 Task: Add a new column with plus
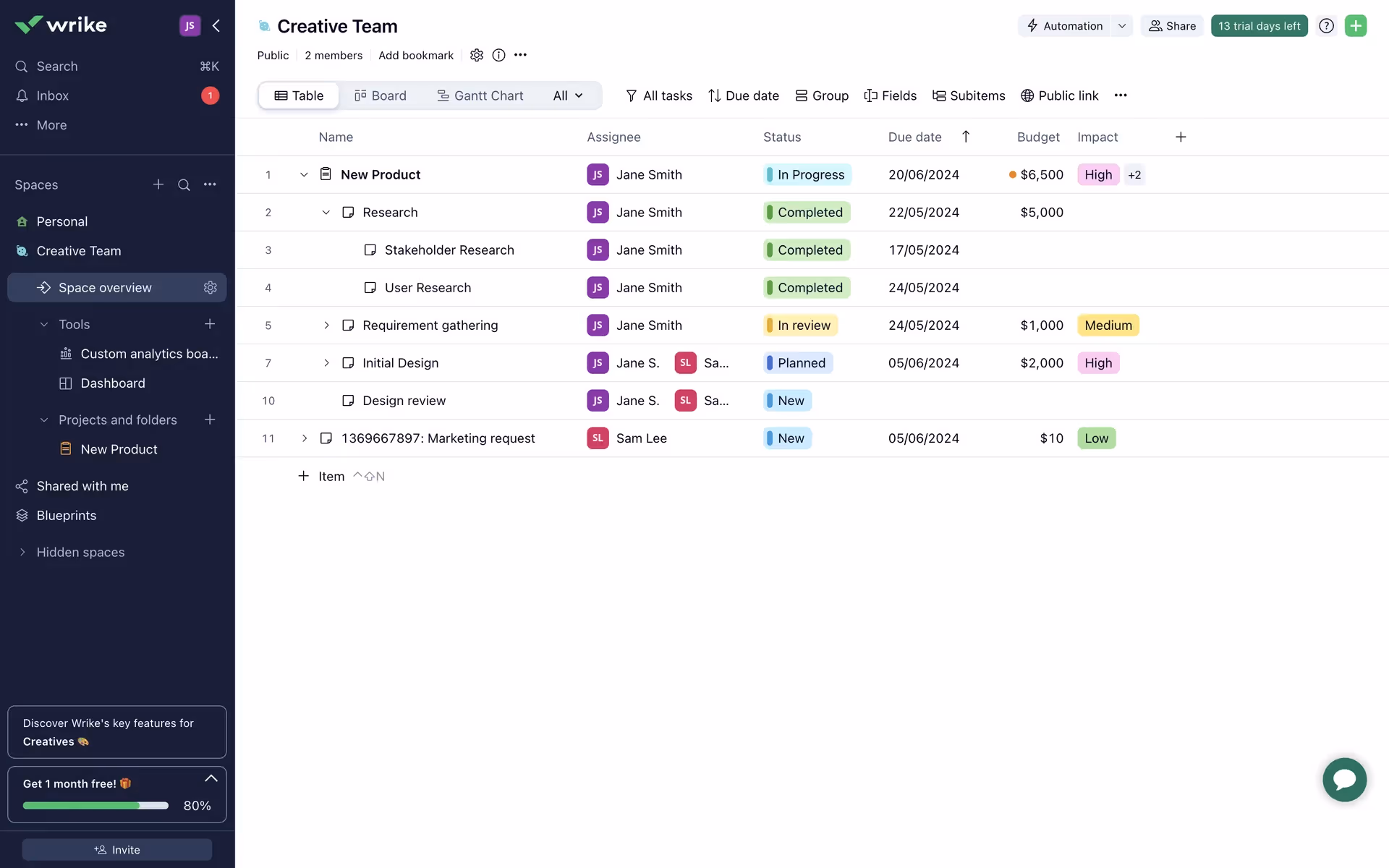coord(1180,137)
